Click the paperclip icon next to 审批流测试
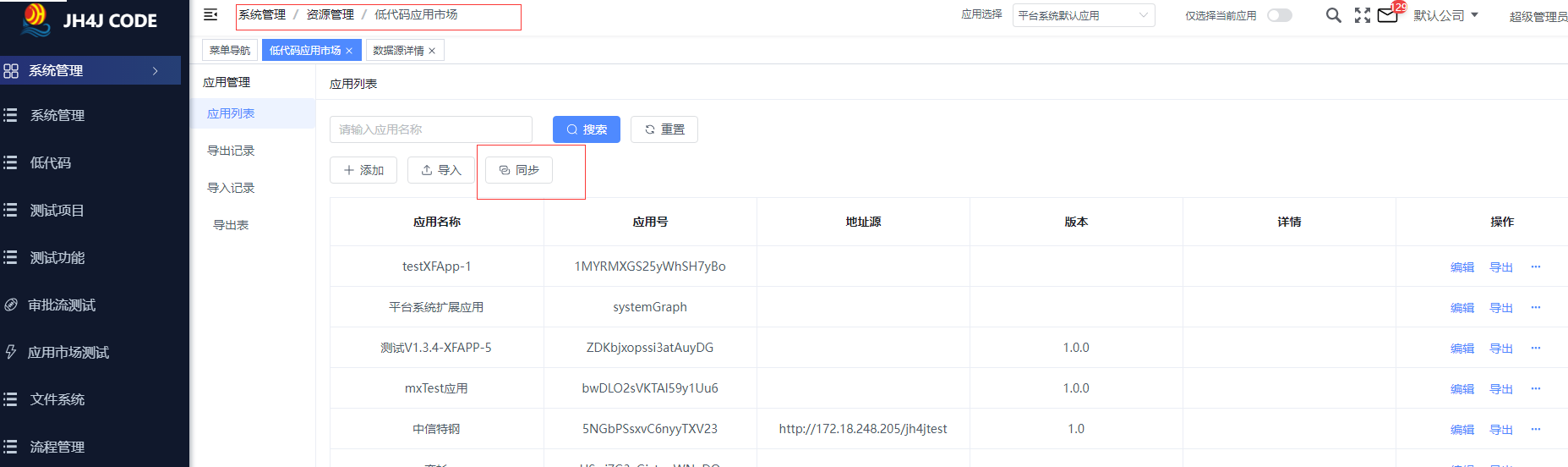Screen dimensions: 1568x467 (10, 305)
